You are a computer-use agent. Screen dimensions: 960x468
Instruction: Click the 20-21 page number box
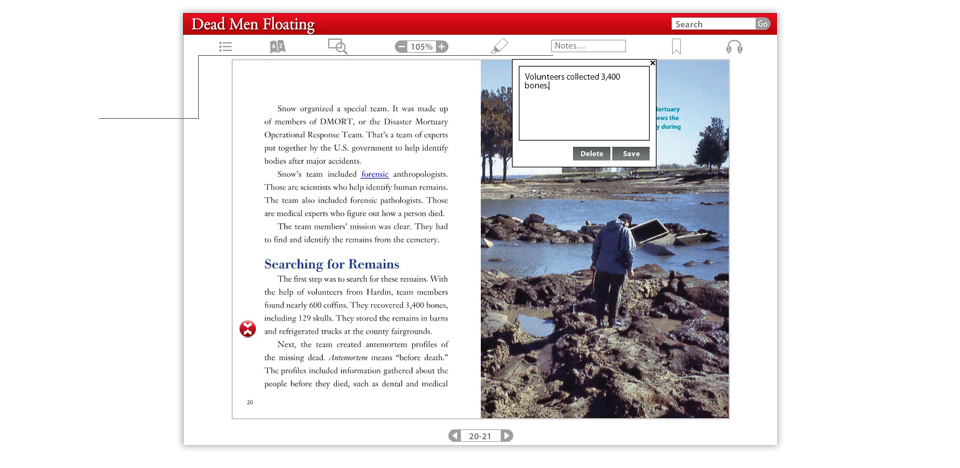(x=481, y=436)
